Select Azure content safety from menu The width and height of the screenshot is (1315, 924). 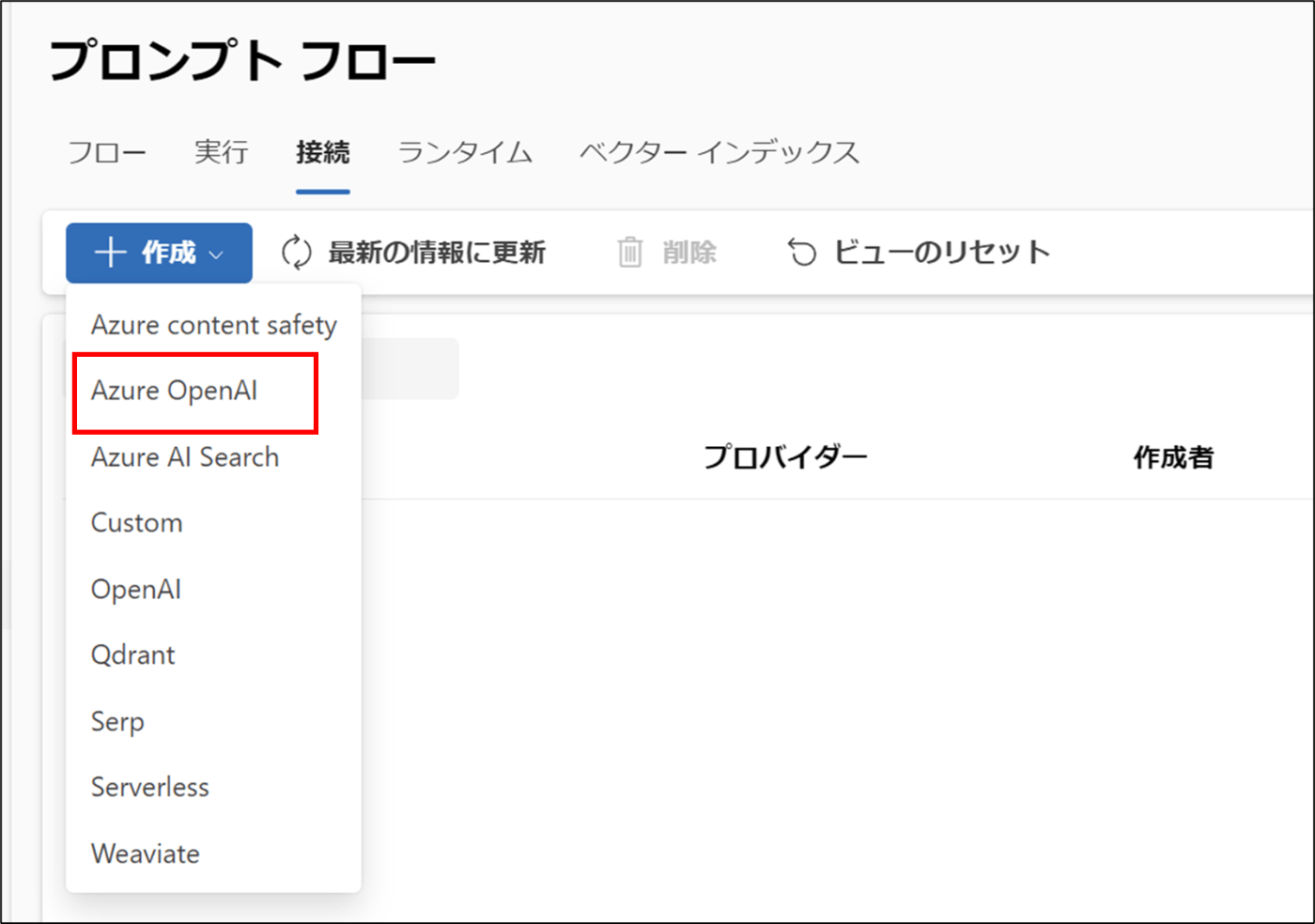tap(214, 325)
